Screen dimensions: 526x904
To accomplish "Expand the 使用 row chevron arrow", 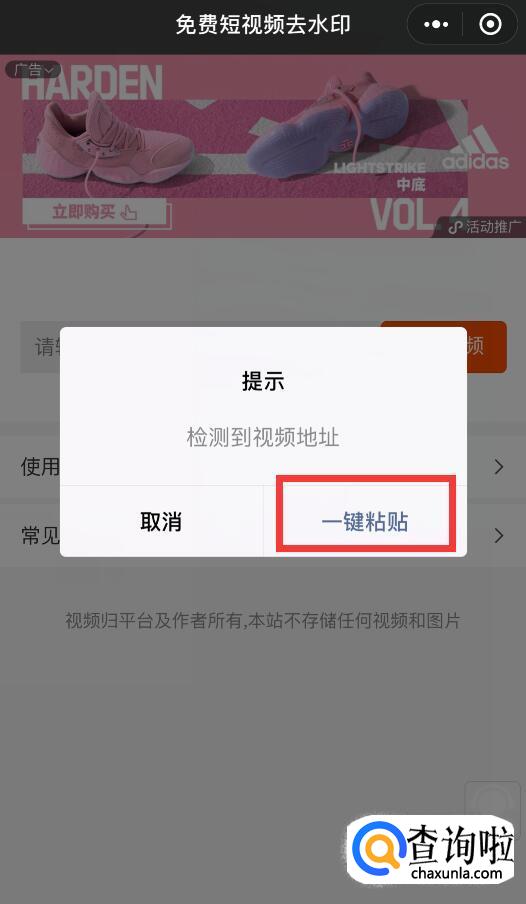I will [499, 466].
